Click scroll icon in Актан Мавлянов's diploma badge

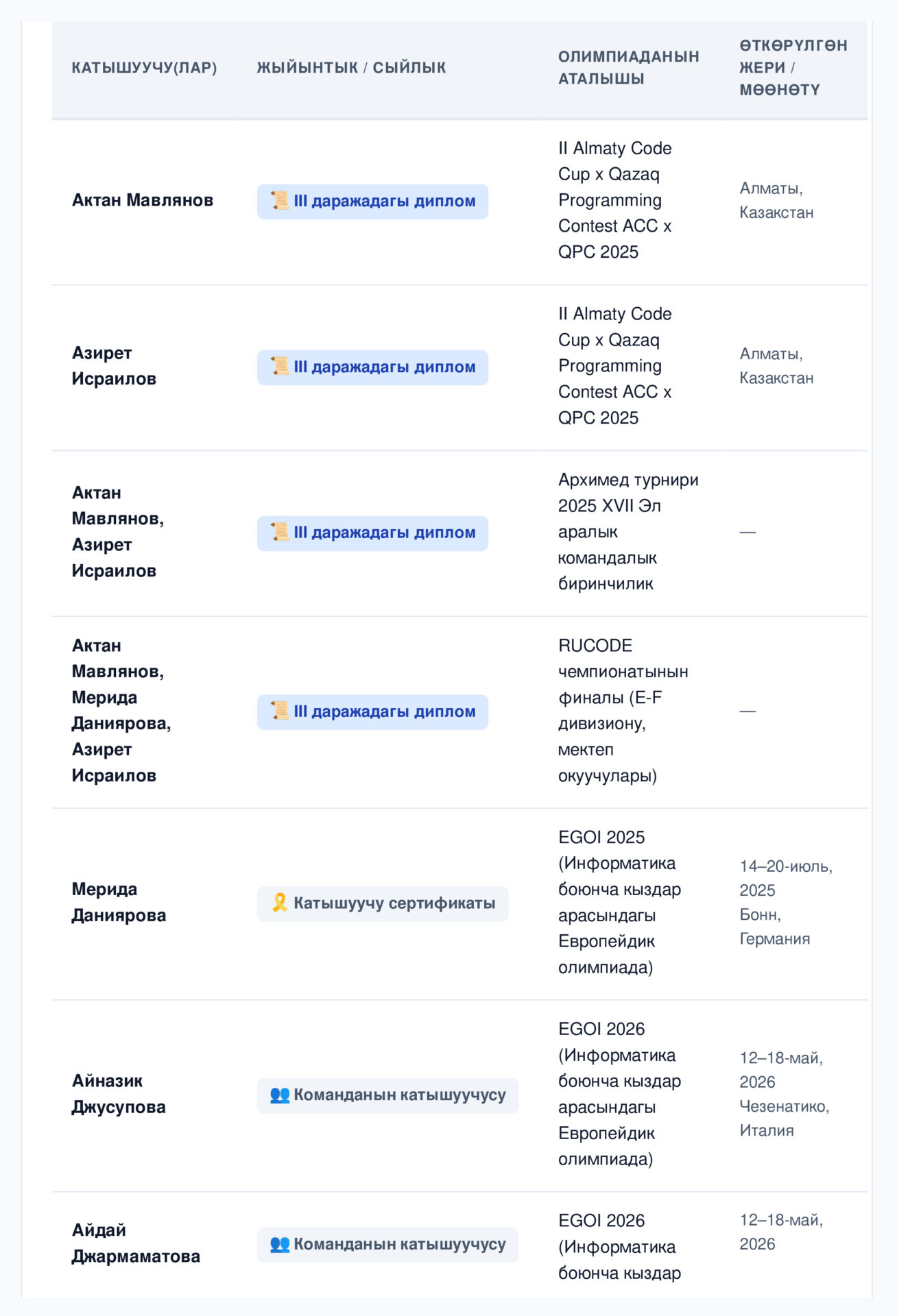click(279, 201)
